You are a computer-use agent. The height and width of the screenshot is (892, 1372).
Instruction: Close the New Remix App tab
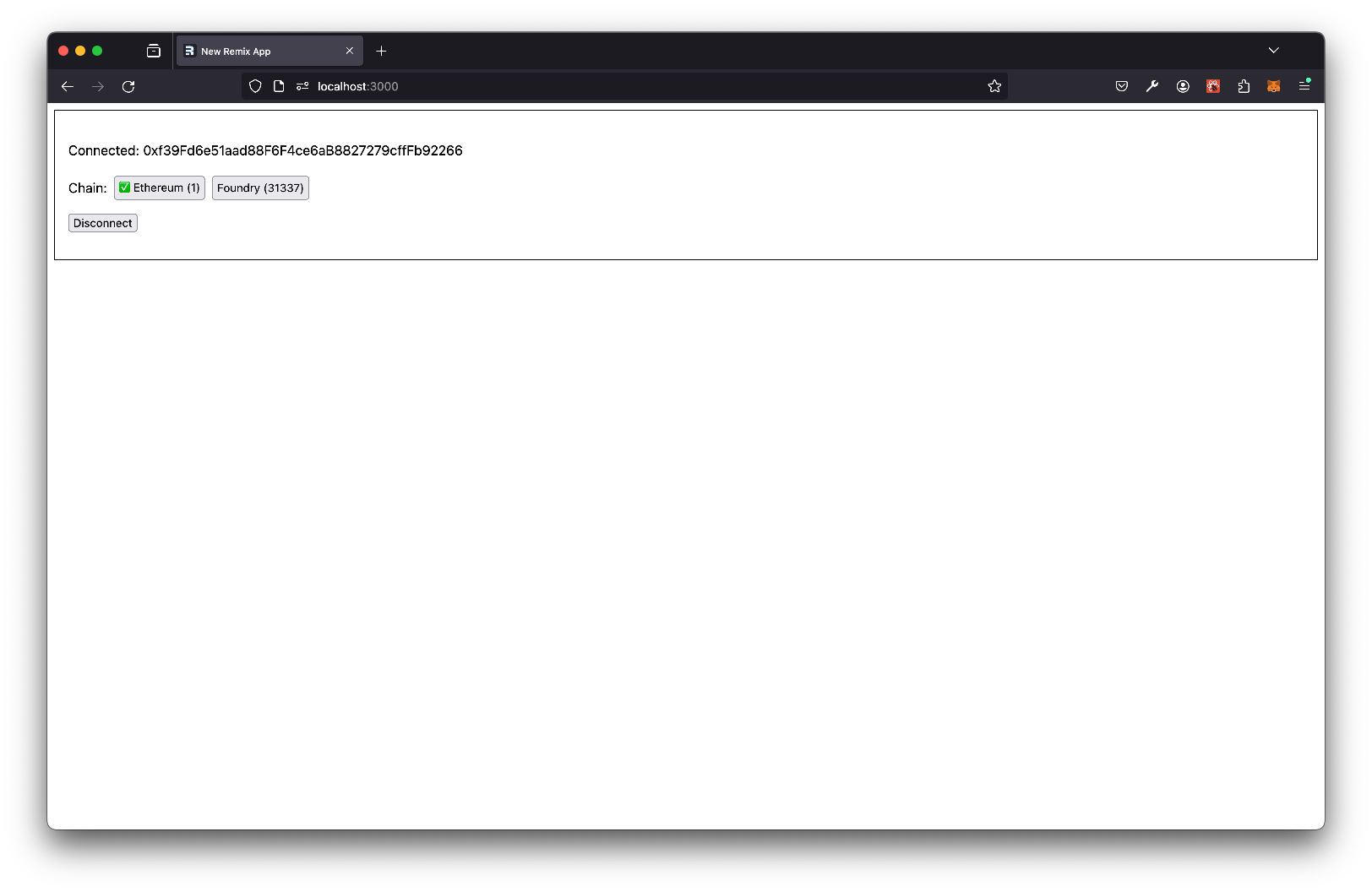[350, 51]
